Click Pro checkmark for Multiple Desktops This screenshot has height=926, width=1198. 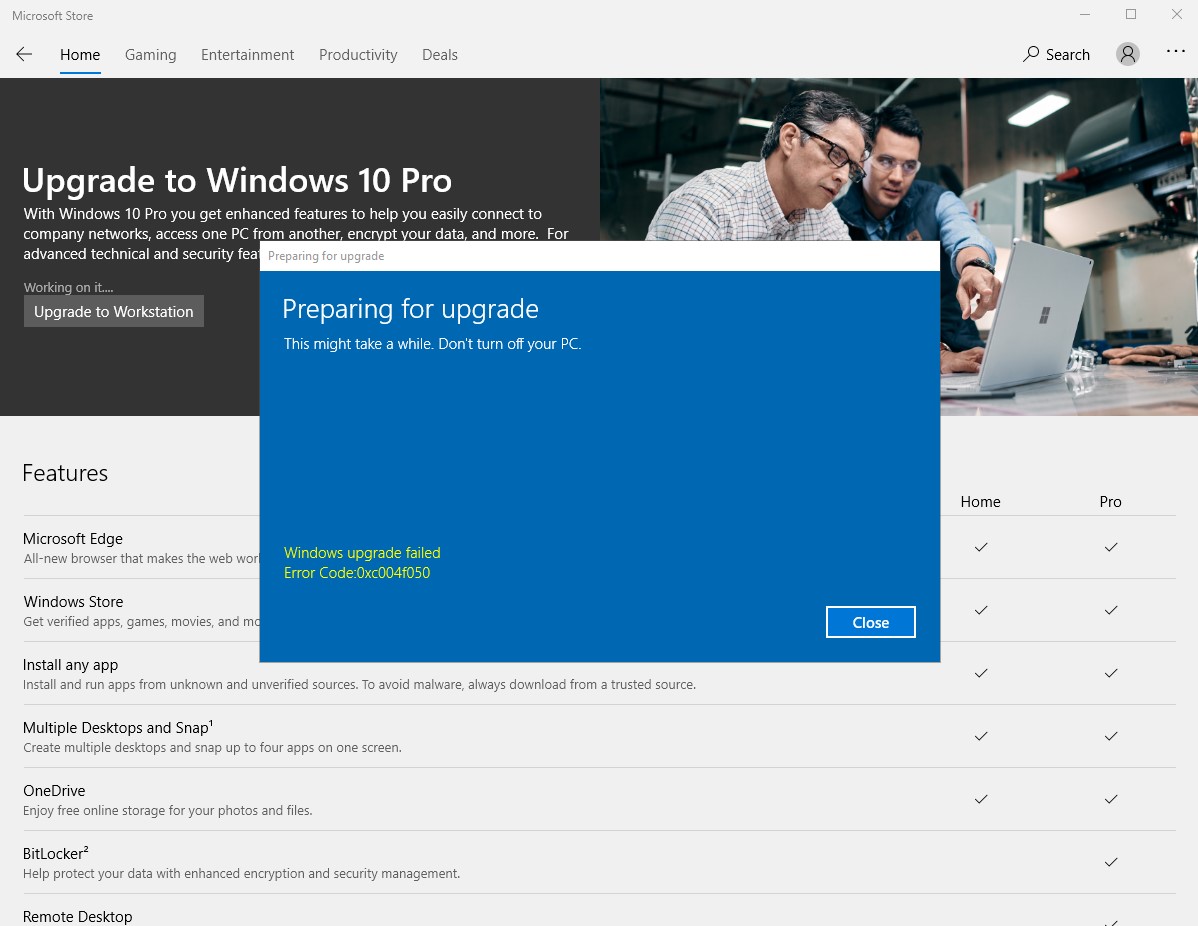tap(1111, 736)
